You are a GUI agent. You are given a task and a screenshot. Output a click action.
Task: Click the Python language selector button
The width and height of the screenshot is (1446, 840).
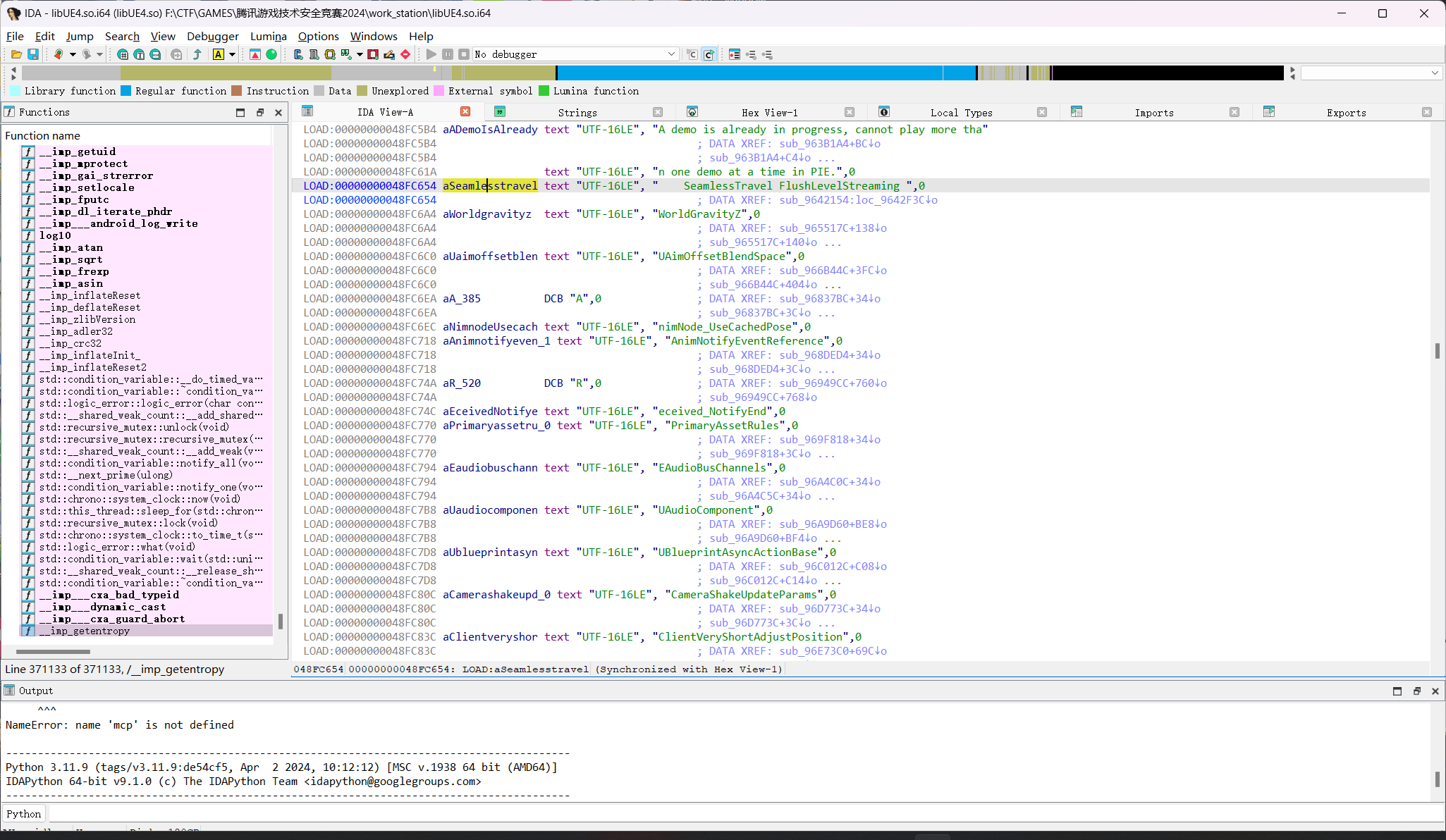pos(24,813)
